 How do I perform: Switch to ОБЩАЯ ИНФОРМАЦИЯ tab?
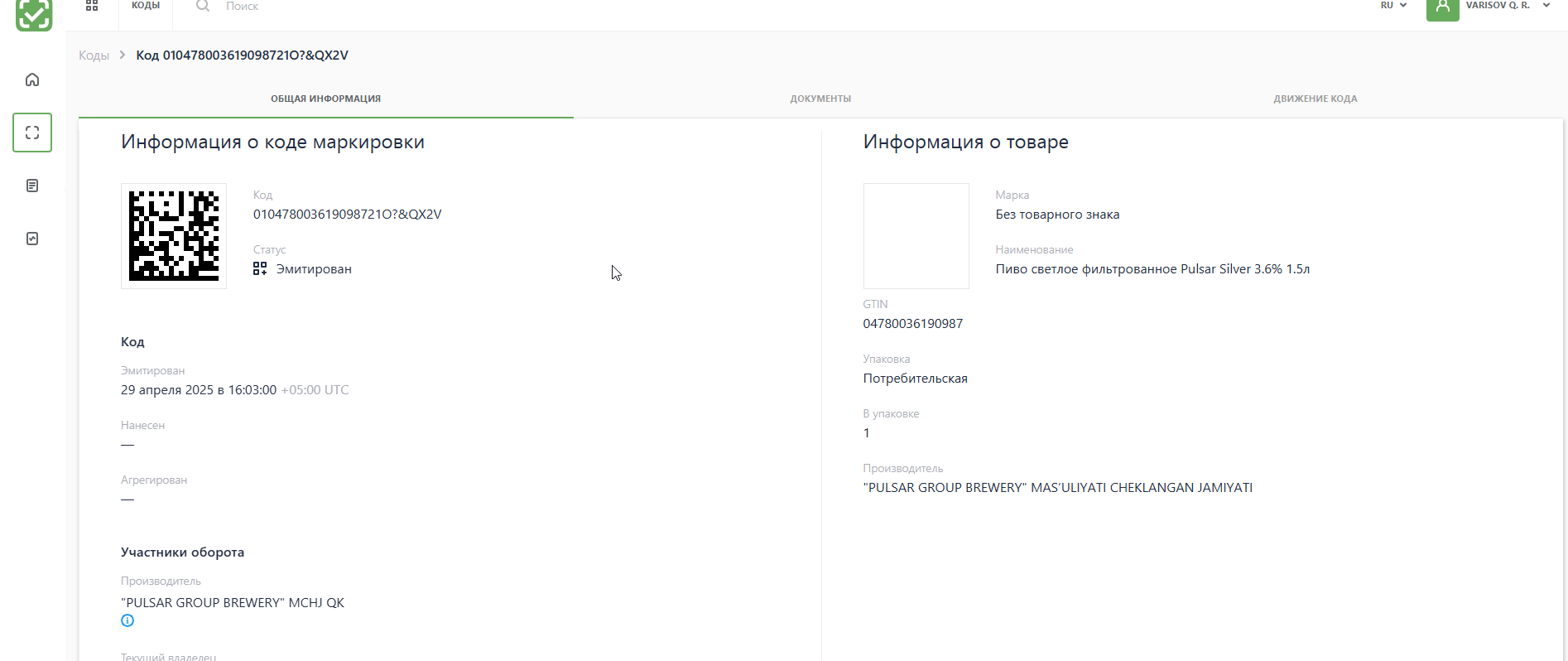click(x=325, y=99)
